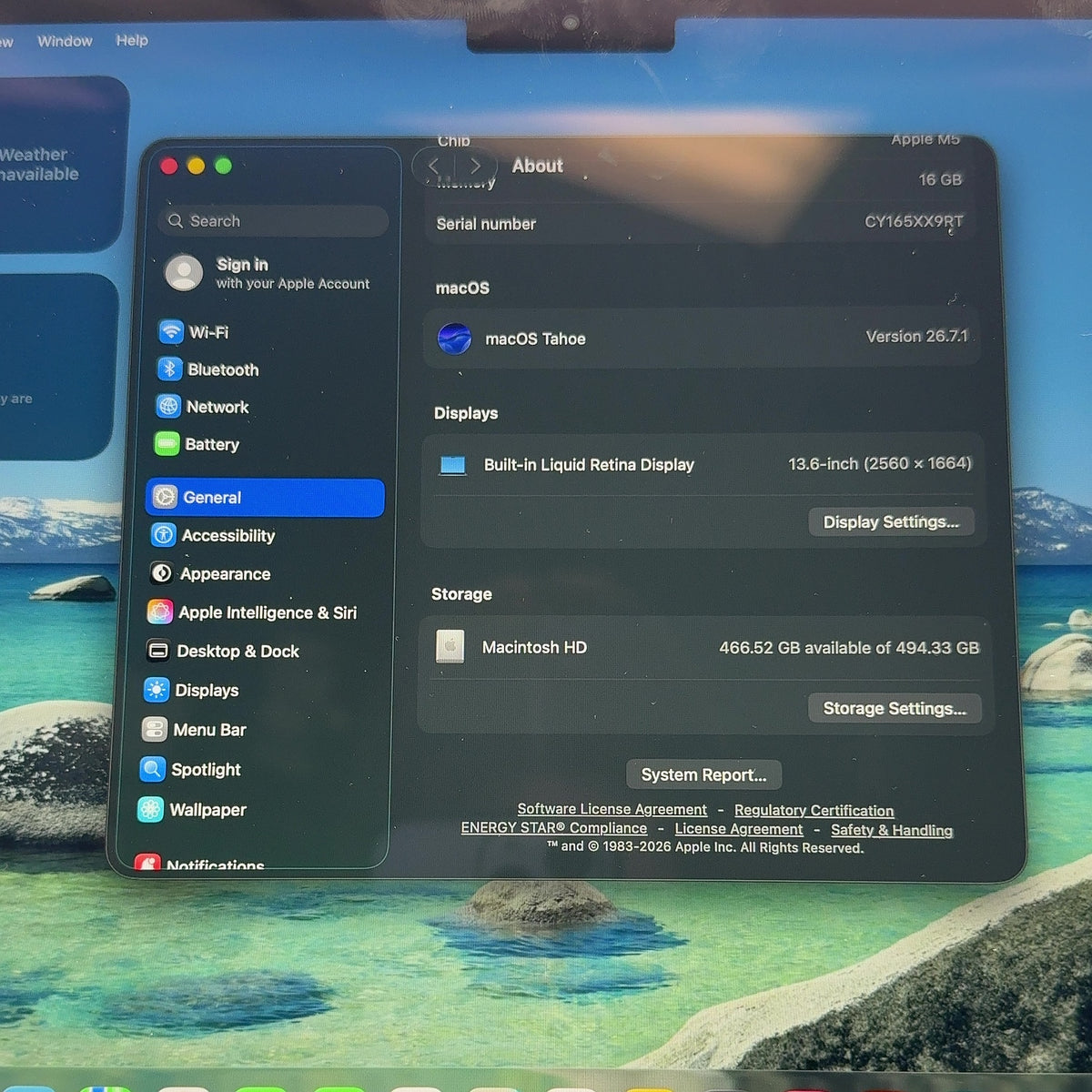1092x1092 pixels.
Task: Open Wallpaper settings
Action: coord(192,810)
